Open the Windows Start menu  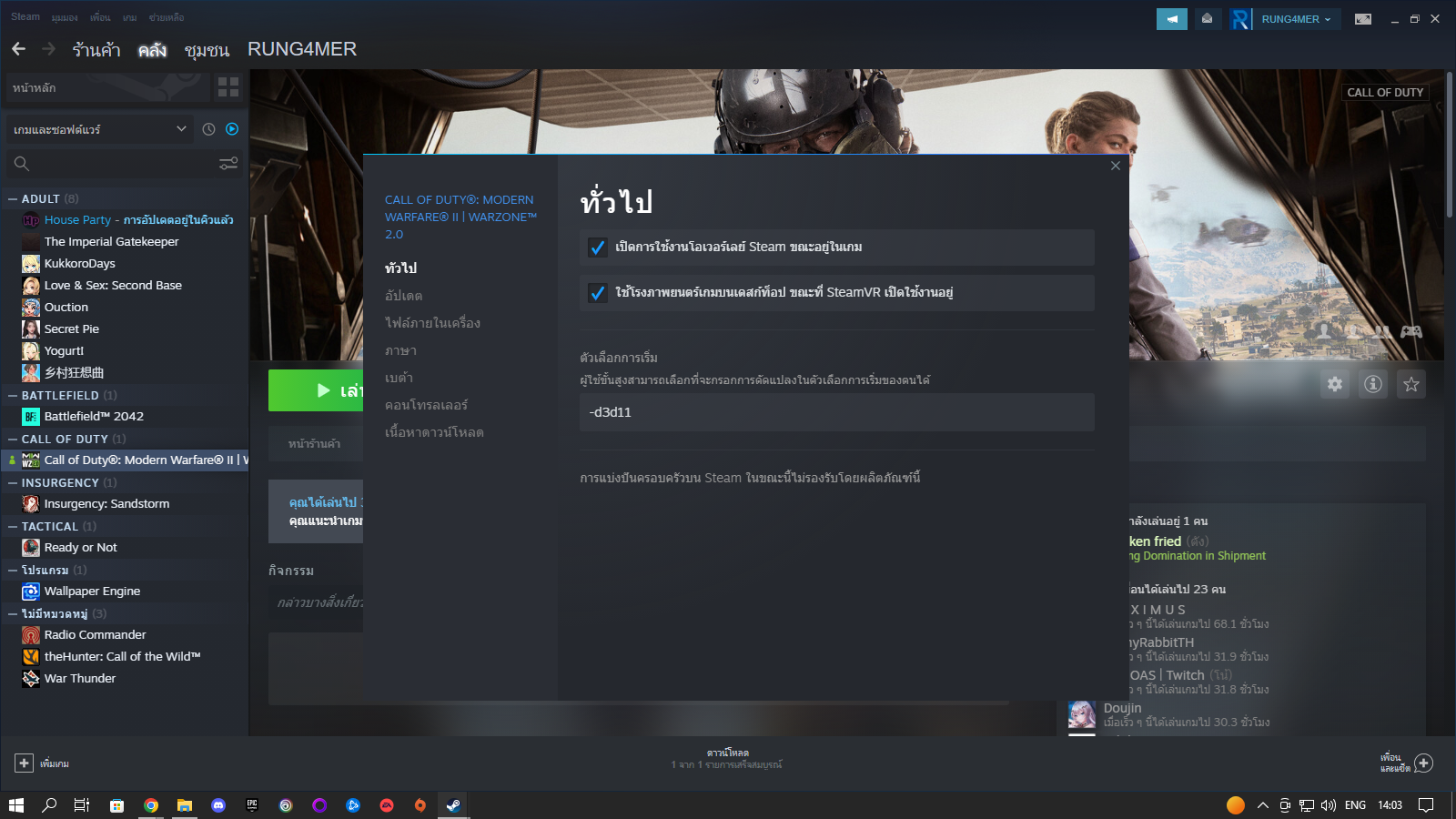[16, 805]
